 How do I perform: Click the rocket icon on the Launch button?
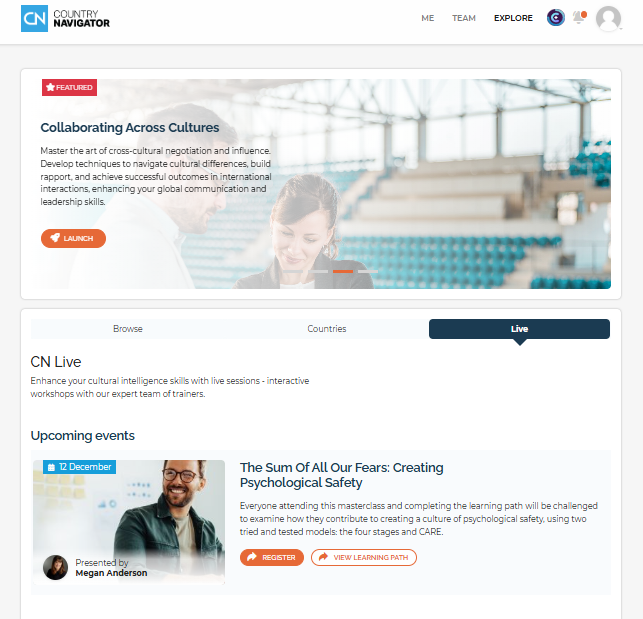click(55, 238)
